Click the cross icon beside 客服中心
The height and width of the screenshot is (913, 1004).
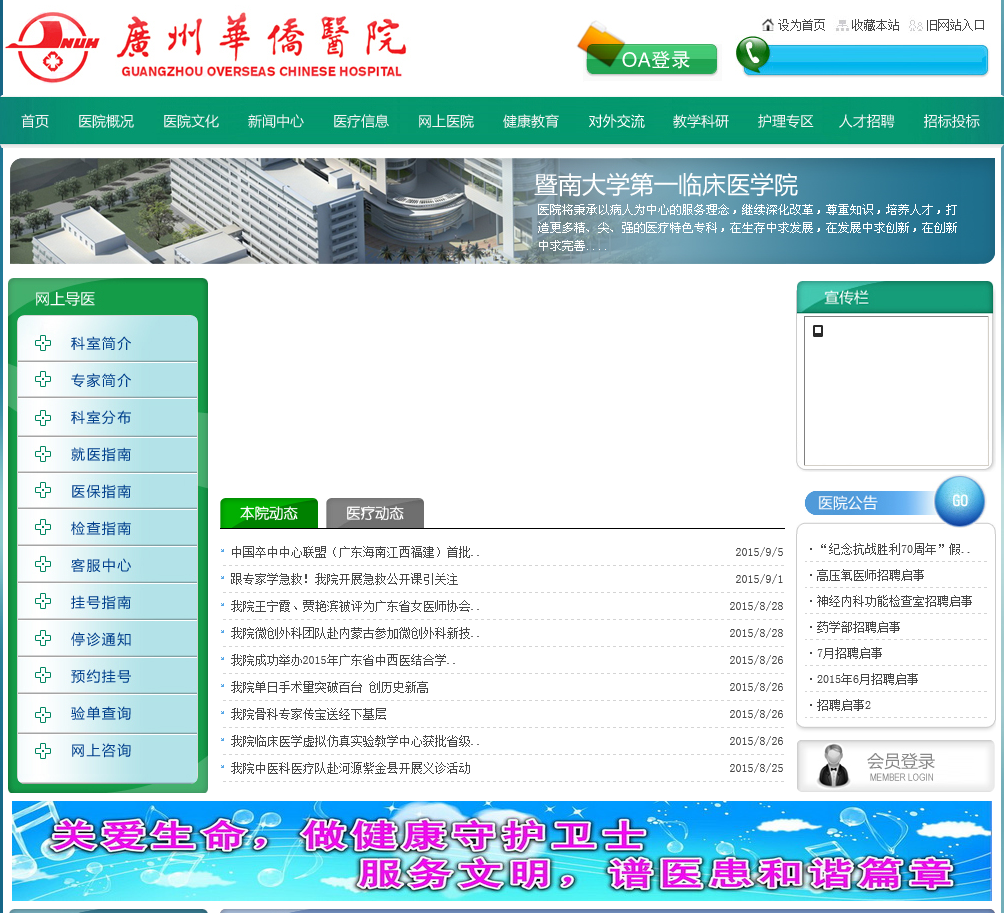pos(43,564)
